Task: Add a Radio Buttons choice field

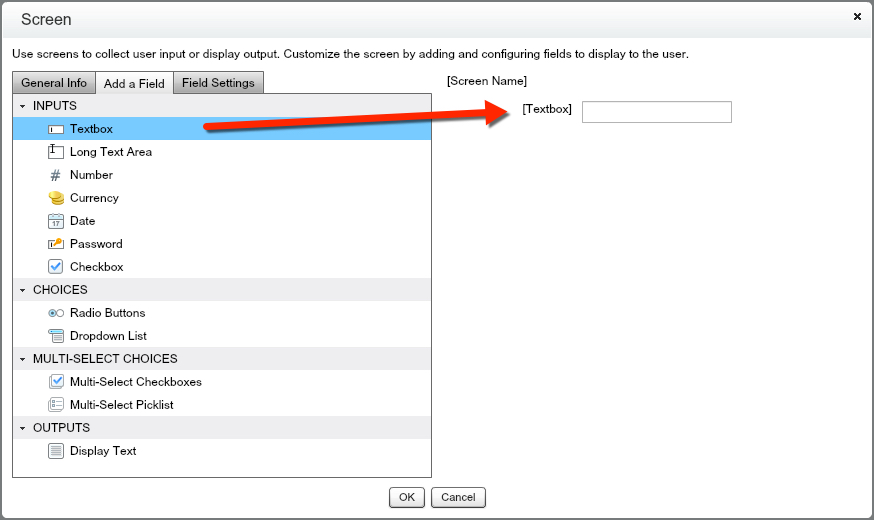Action: click(107, 313)
